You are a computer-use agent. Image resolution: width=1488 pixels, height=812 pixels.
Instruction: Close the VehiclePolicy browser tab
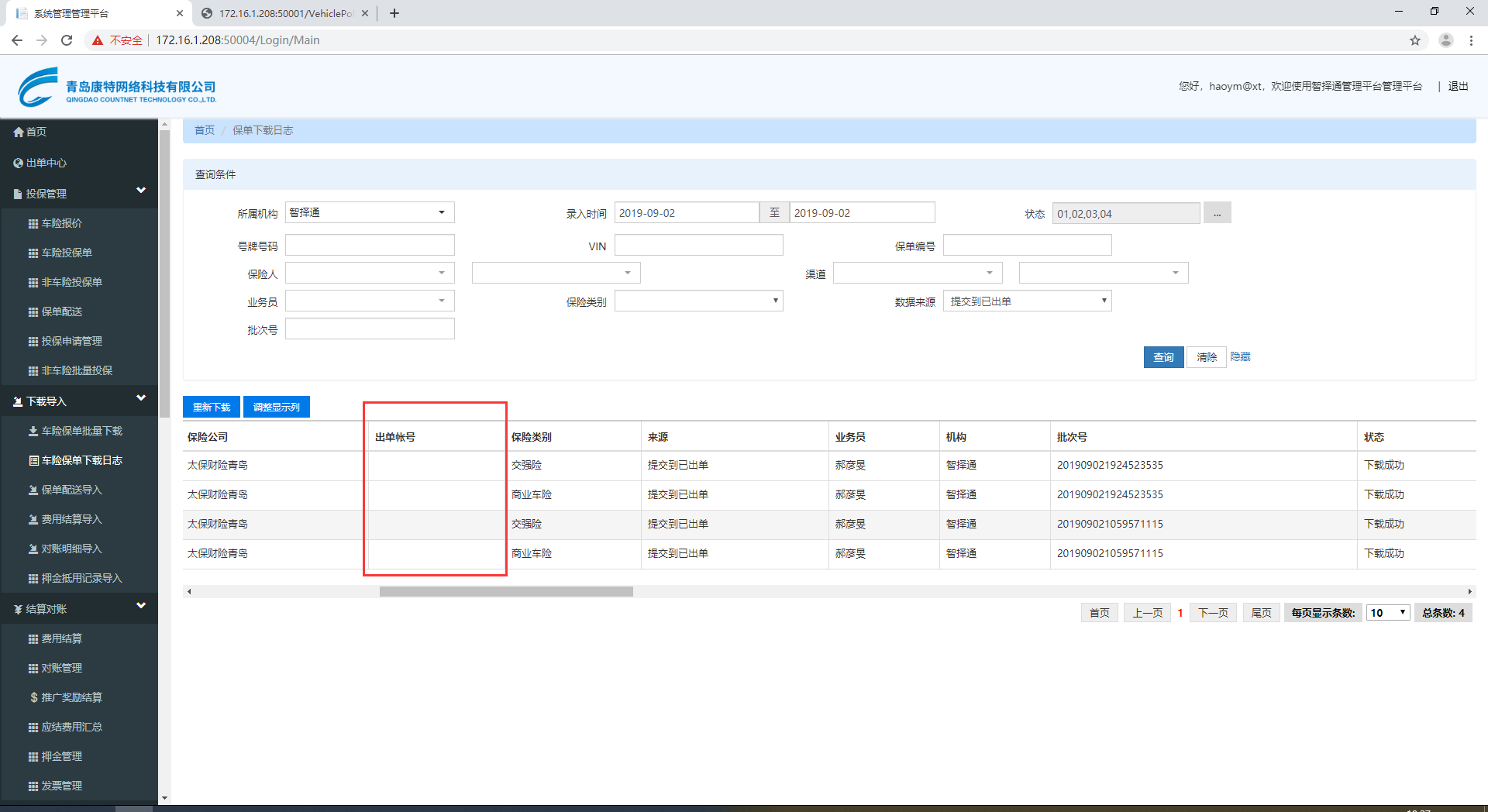365,13
